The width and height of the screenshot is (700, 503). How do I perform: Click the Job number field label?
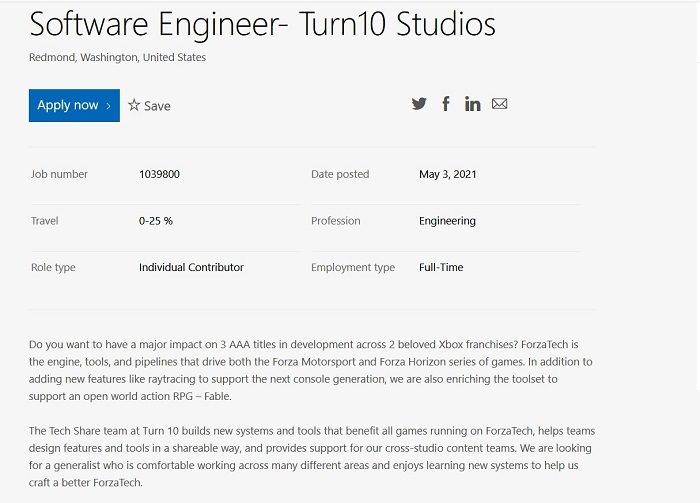[59, 174]
